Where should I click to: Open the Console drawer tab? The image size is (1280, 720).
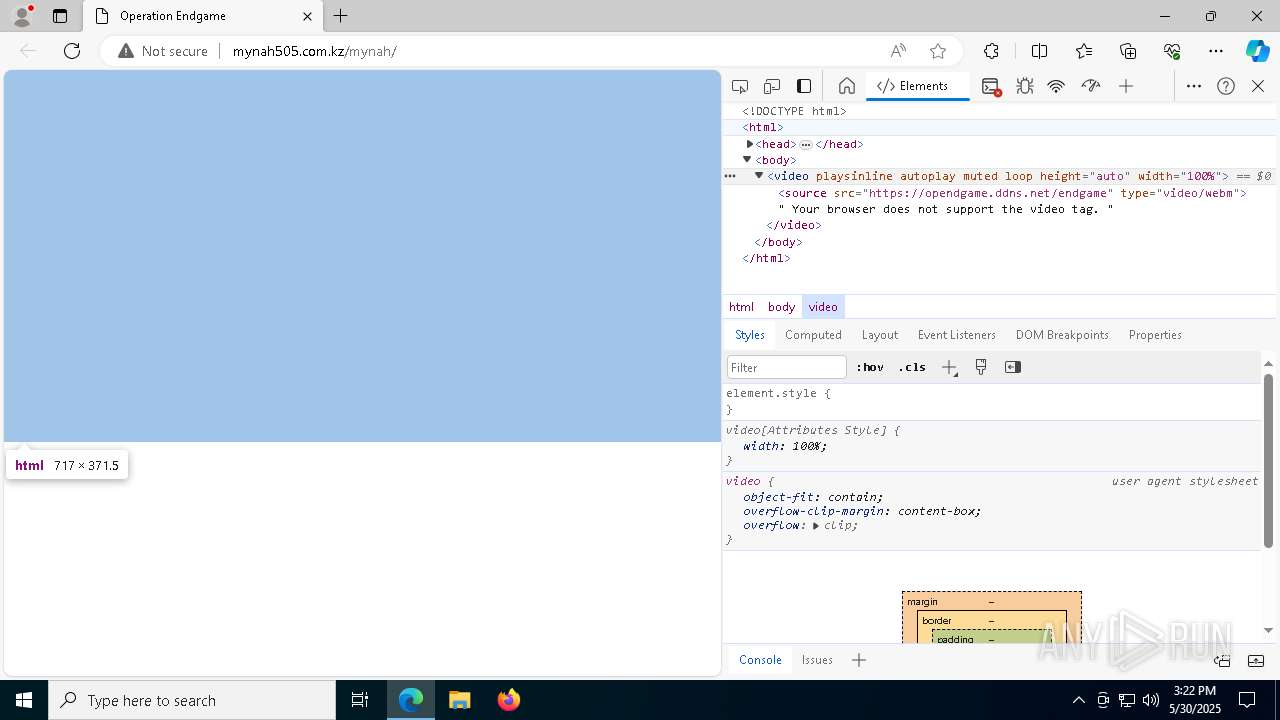(760, 660)
